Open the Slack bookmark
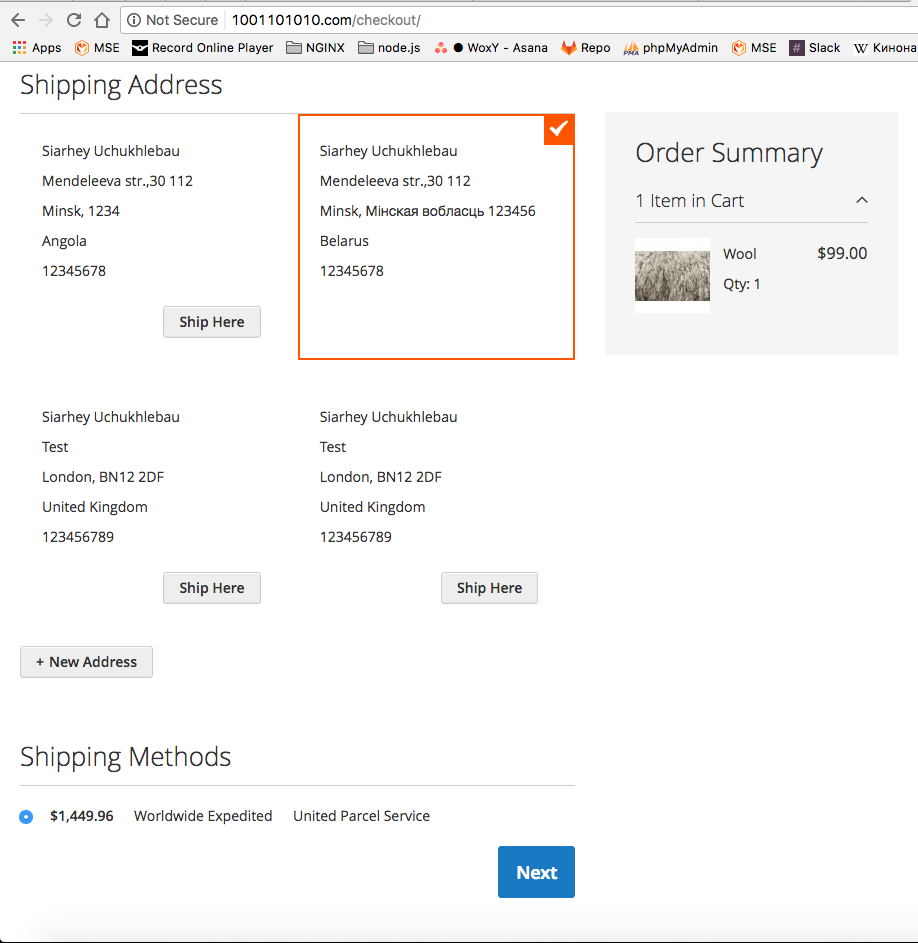 pos(814,48)
